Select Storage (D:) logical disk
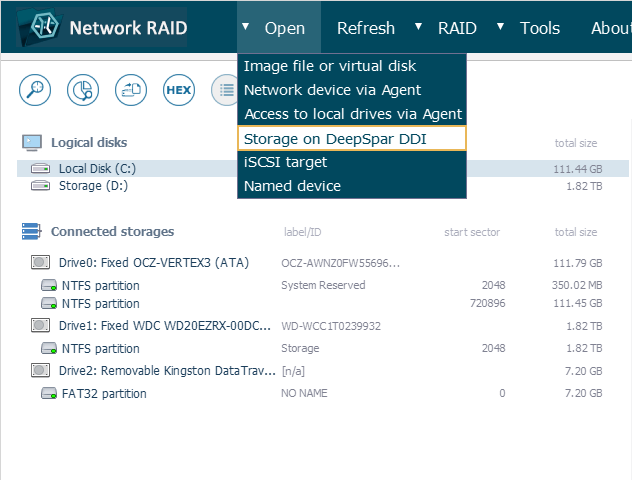This screenshot has width=632, height=480. [x=93, y=185]
